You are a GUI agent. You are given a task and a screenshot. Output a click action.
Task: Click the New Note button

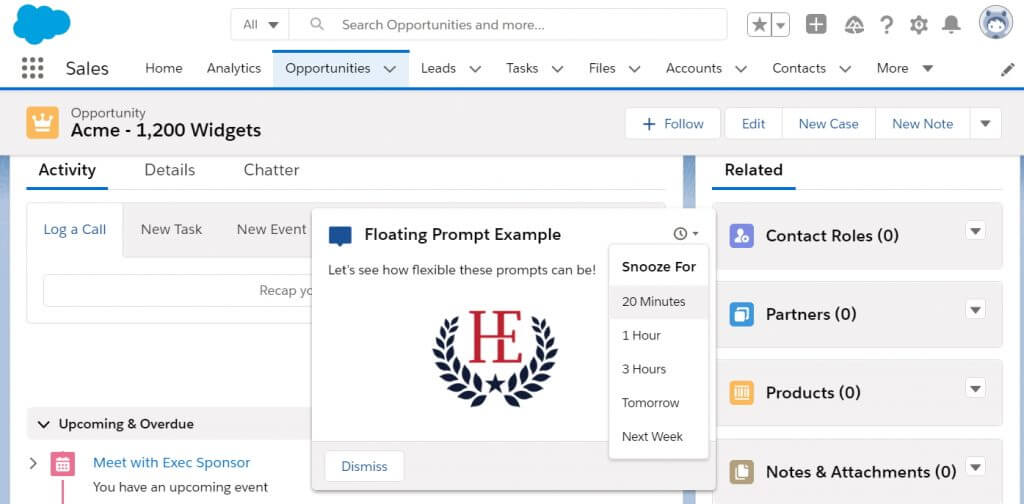(922, 123)
